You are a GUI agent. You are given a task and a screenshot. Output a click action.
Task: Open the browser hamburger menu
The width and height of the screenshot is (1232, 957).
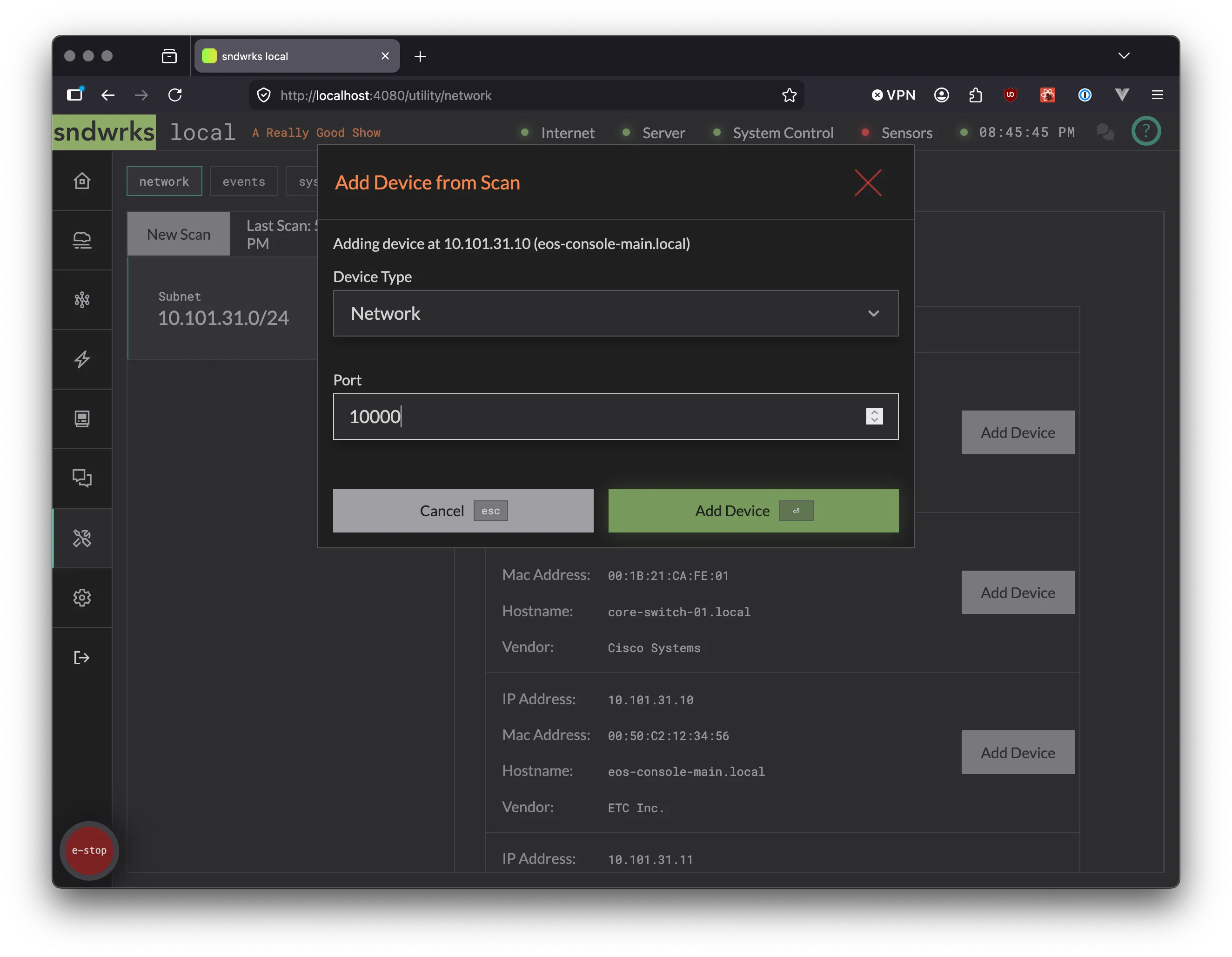tap(1157, 95)
